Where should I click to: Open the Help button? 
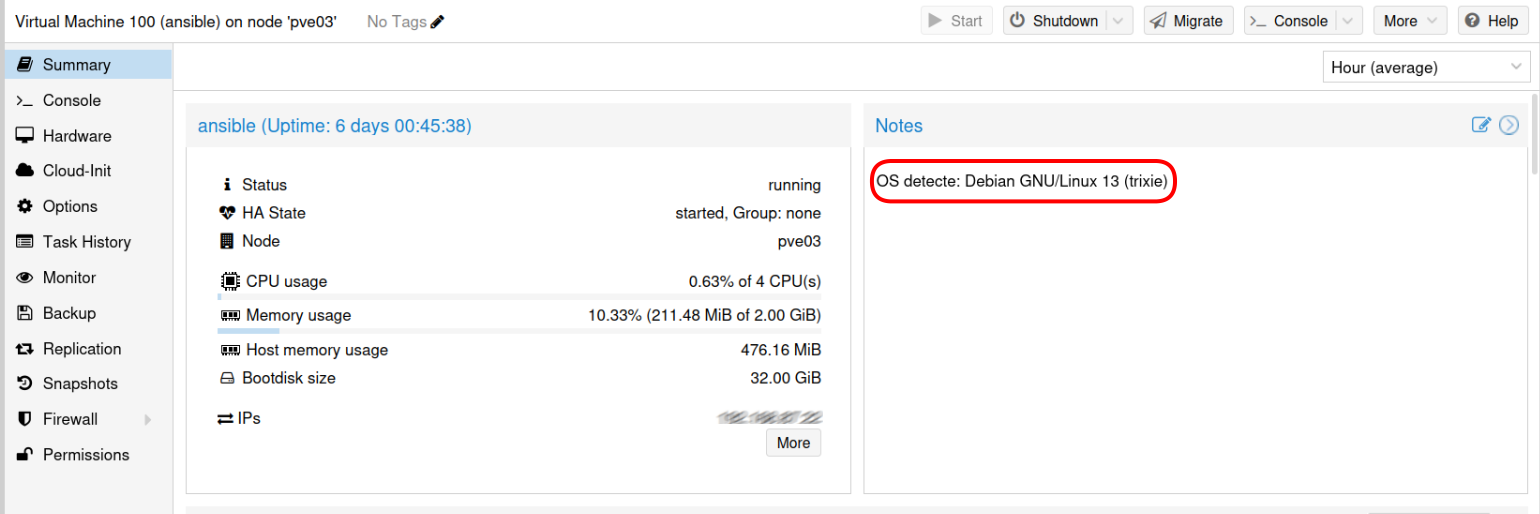(1493, 21)
